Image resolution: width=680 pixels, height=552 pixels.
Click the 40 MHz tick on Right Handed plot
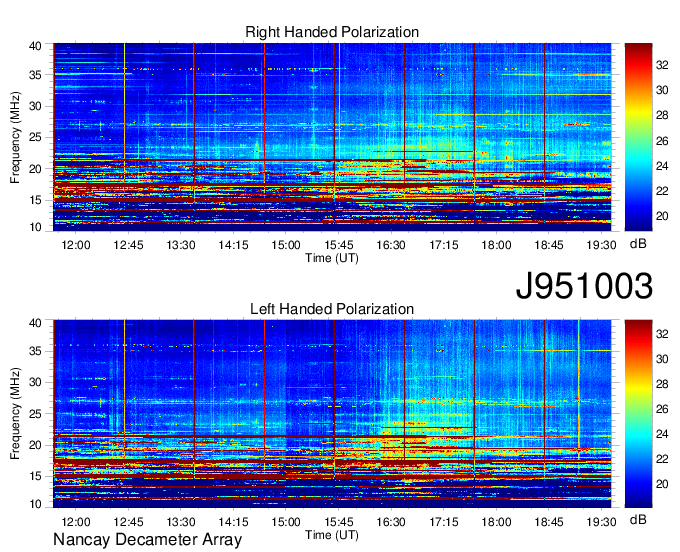tap(35, 46)
